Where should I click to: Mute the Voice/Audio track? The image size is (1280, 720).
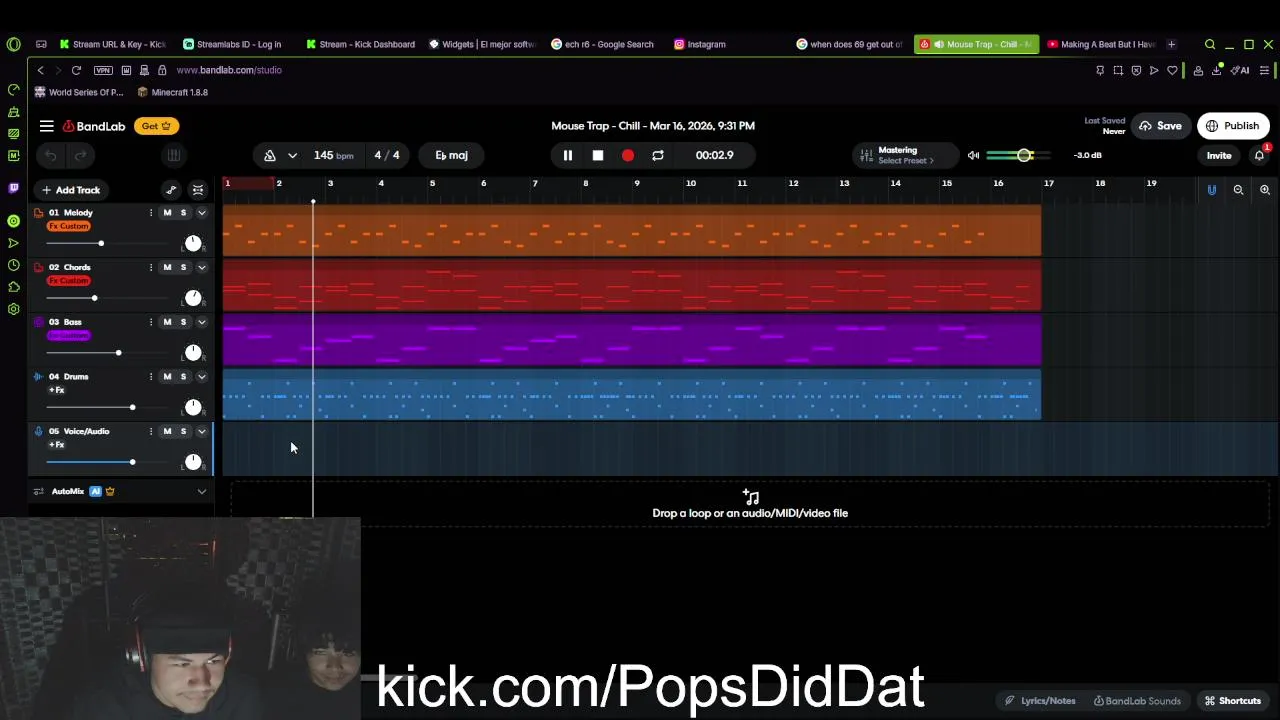tap(167, 431)
